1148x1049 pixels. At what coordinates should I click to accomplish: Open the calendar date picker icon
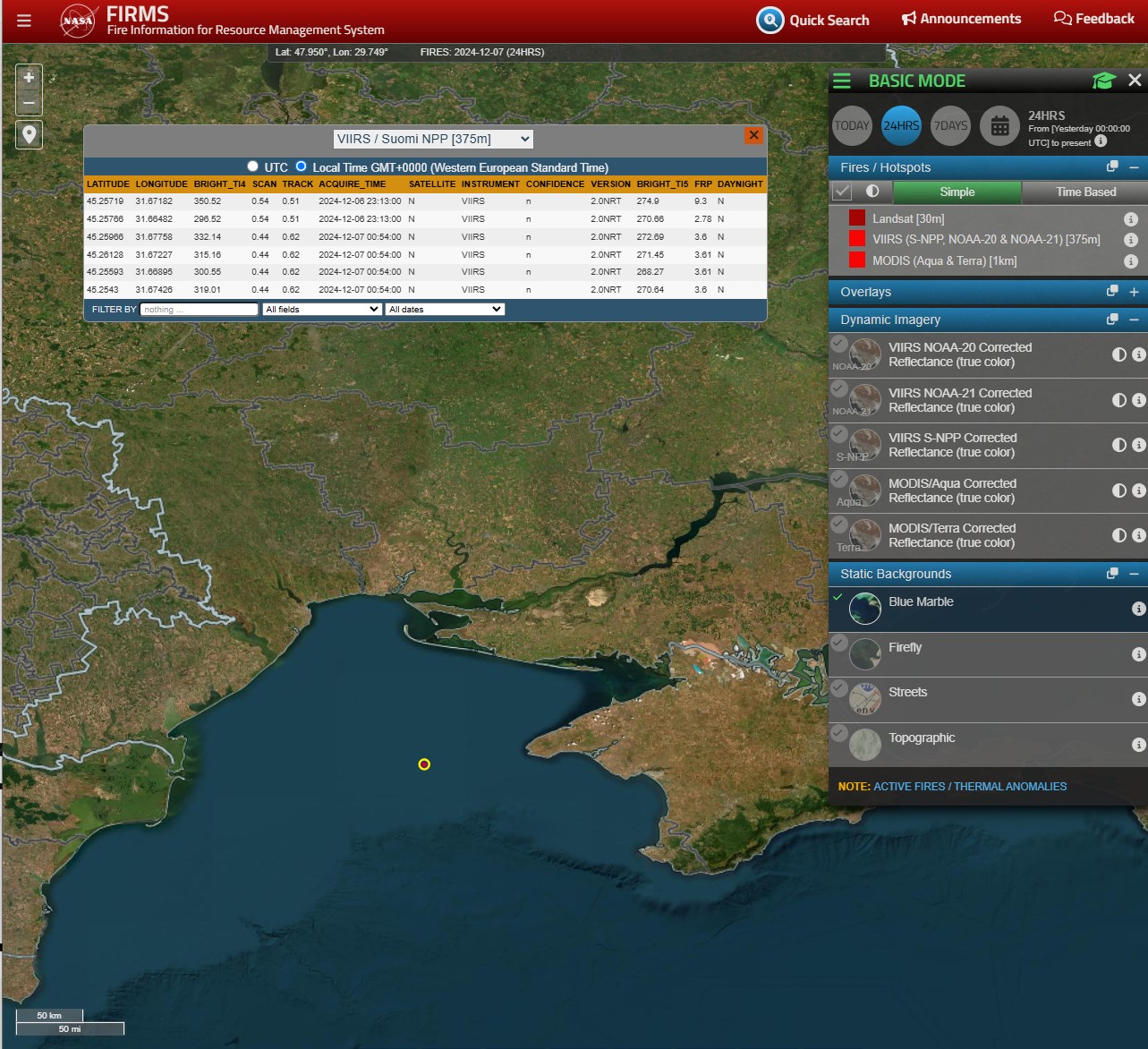tap(999, 126)
